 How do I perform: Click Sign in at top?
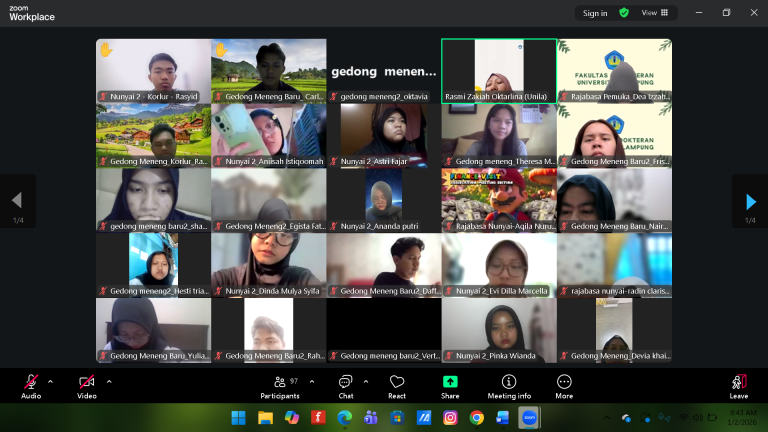595,13
